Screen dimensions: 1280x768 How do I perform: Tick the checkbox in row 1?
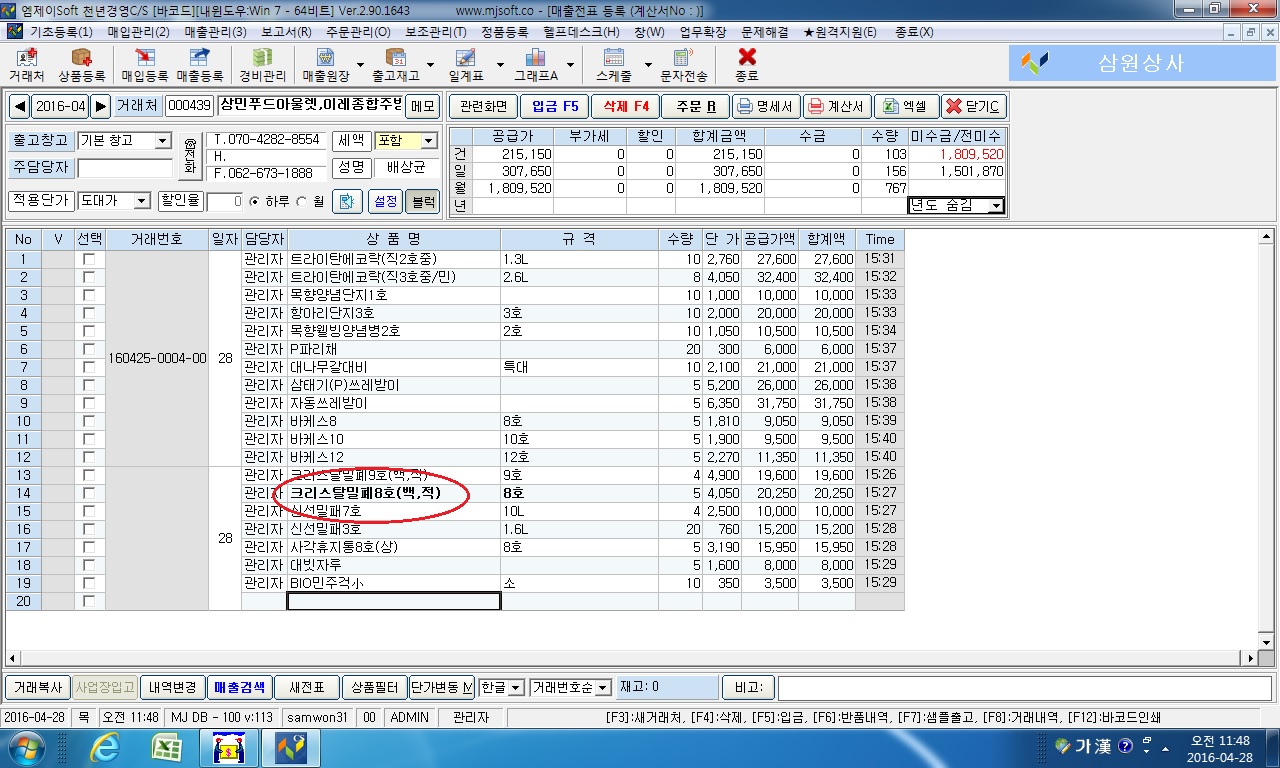coord(89,259)
